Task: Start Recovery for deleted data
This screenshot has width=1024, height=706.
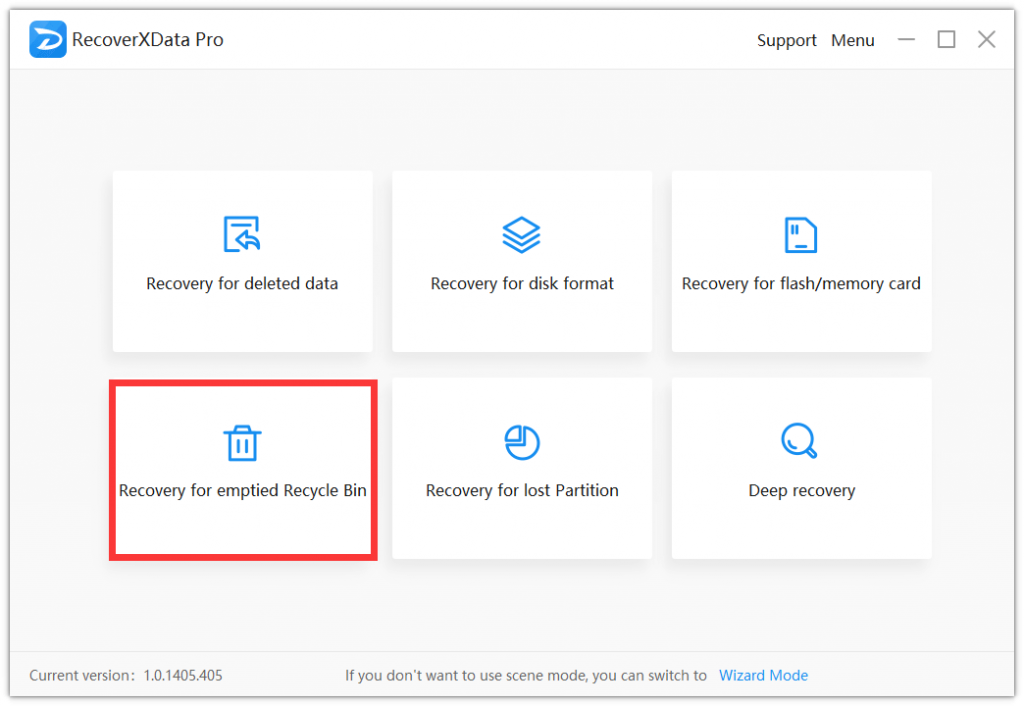Action: point(242,261)
